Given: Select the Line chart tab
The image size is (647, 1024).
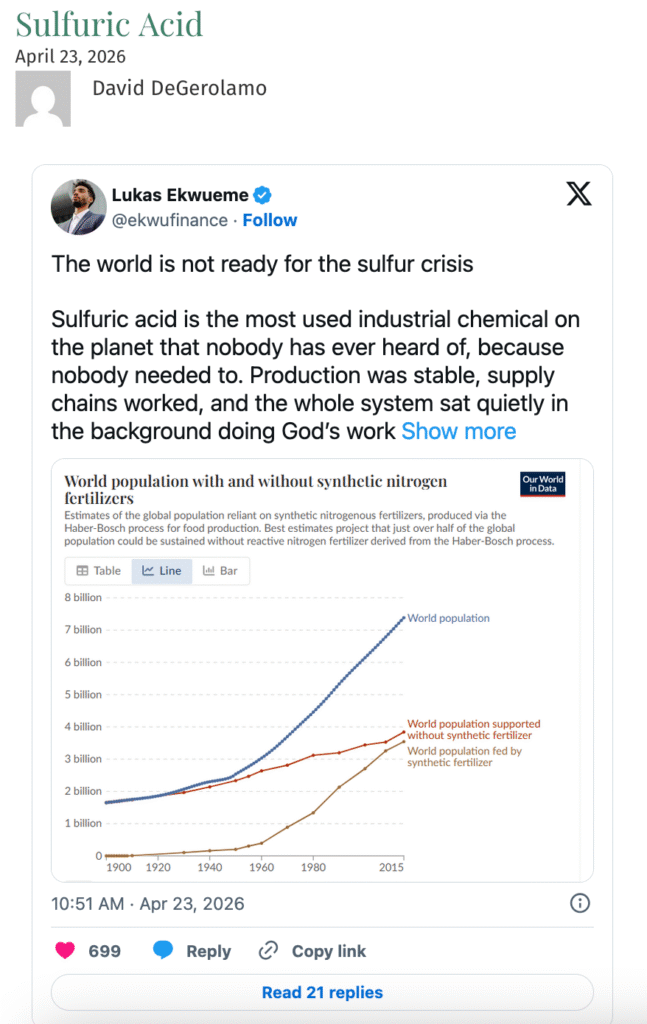Looking at the screenshot, I should [x=161, y=571].
